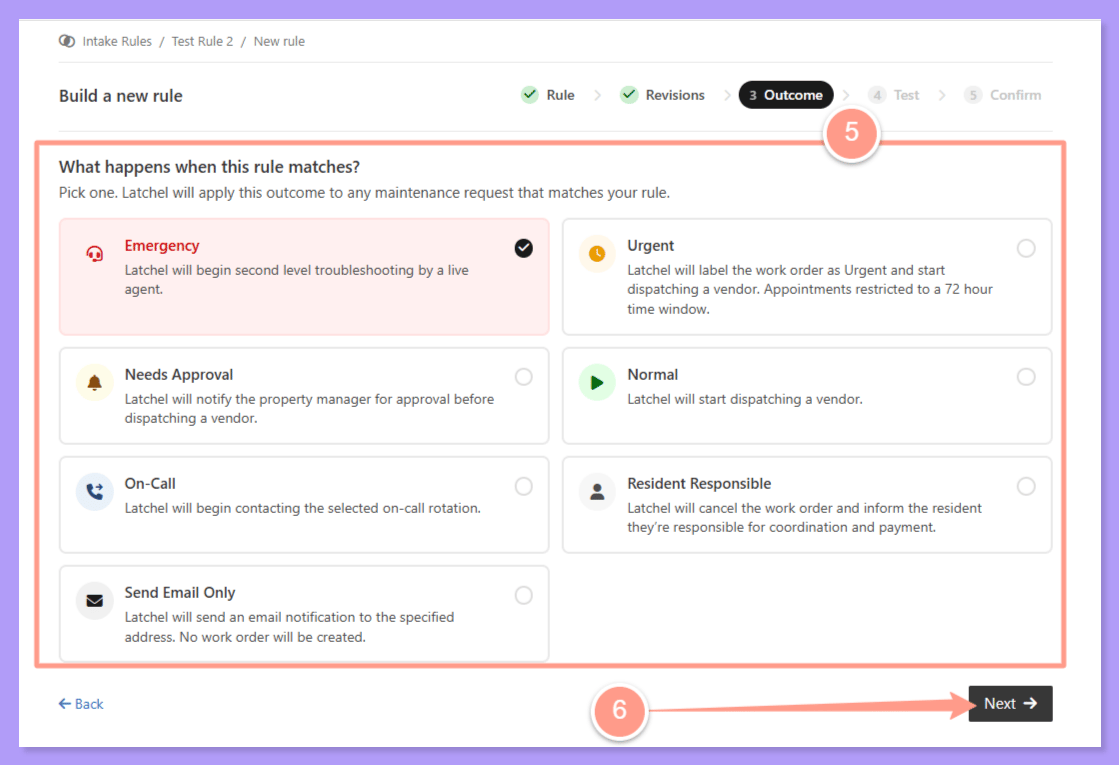Image resolution: width=1119 pixels, height=765 pixels.
Task: Click 'What happens when this rule matches?' heading
Action: tap(209, 167)
